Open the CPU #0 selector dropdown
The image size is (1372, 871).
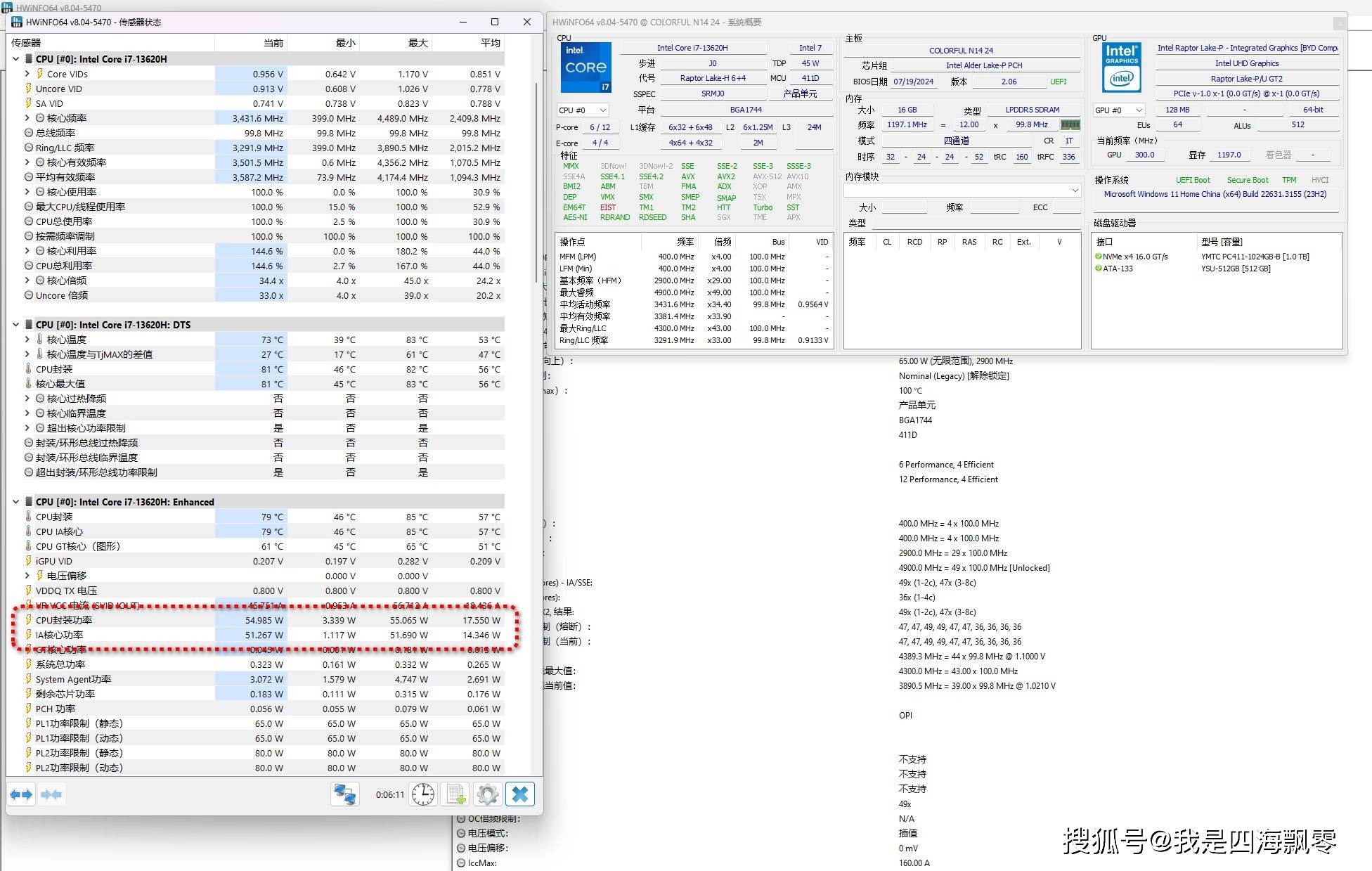[583, 110]
